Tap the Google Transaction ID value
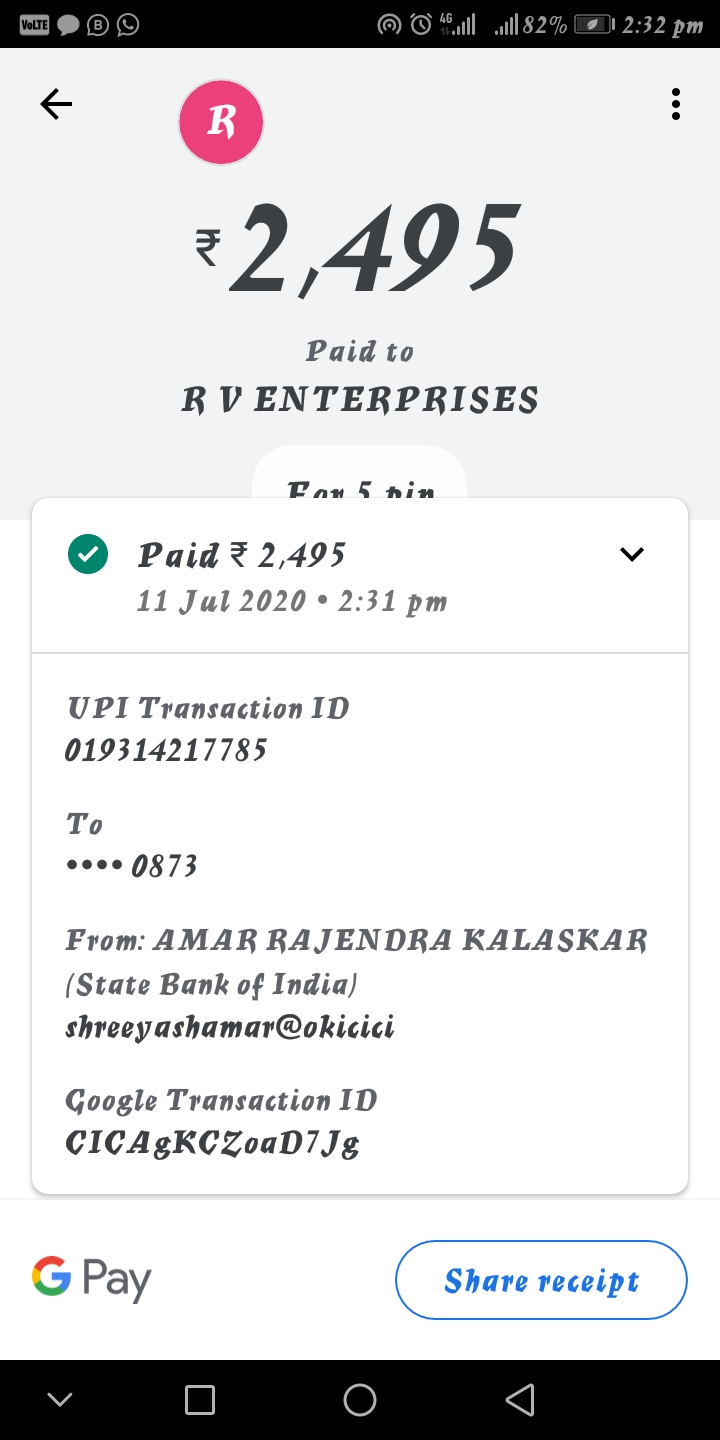720x1440 pixels. click(x=212, y=1142)
